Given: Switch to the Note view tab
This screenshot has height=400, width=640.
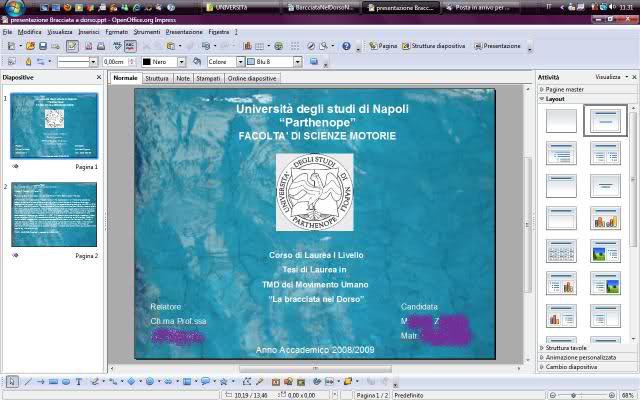Looking at the screenshot, I should pyautogui.click(x=183, y=78).
